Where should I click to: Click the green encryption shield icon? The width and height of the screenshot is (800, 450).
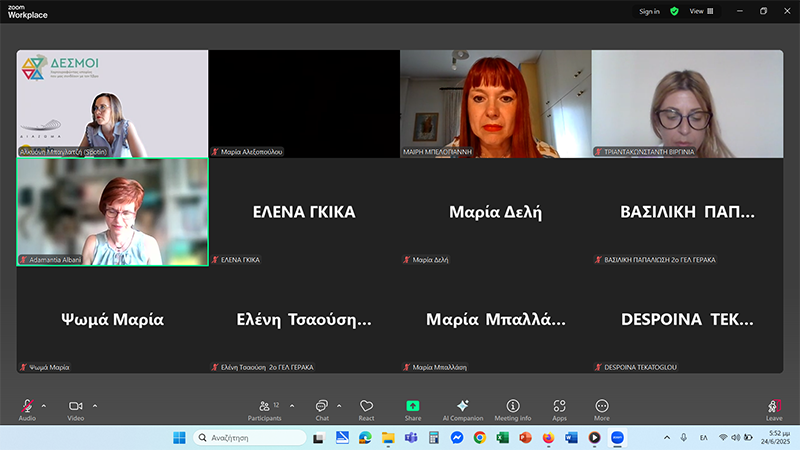pyautogui.click(x=674, y=11)
